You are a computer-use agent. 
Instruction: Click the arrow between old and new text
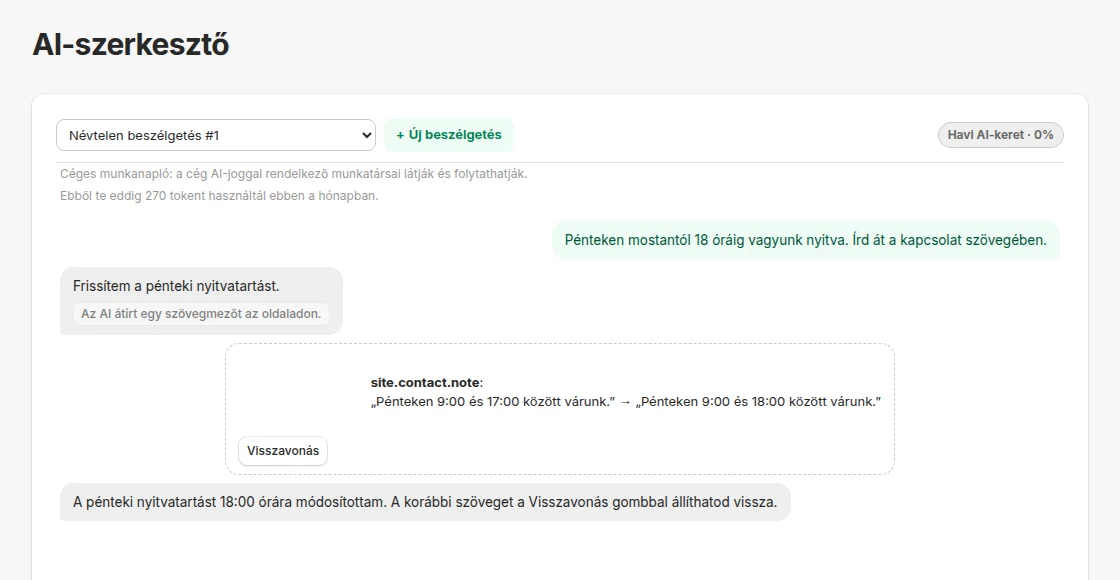point(625,402)
